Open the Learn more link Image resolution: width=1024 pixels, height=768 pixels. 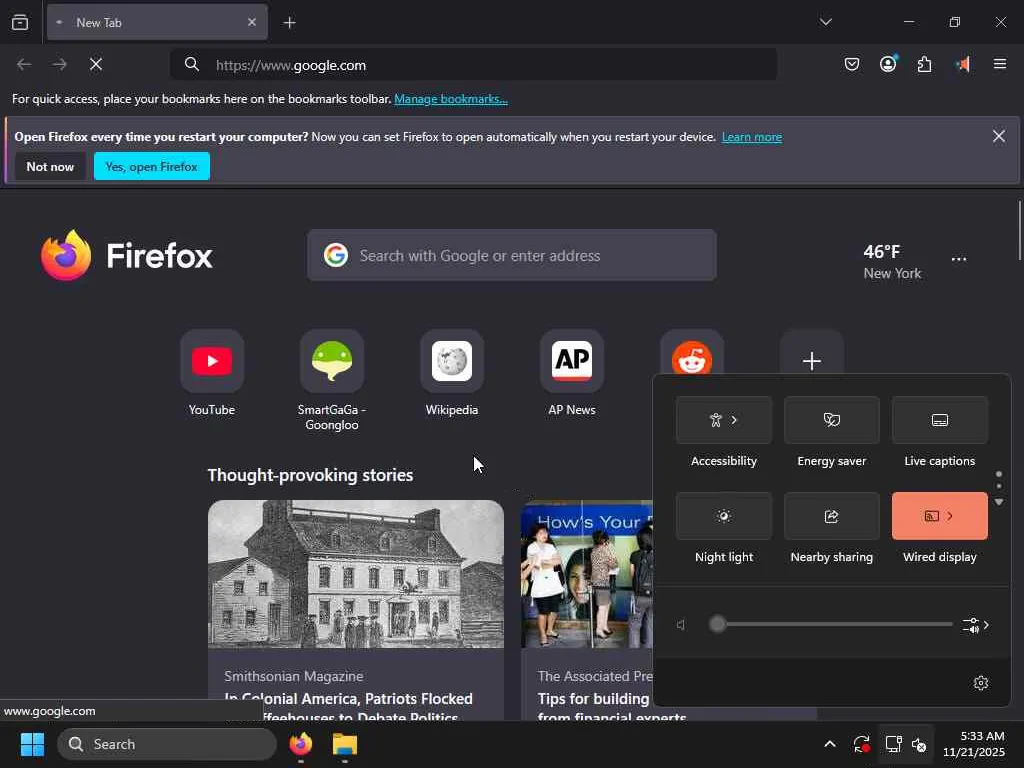tap(752, 136)
